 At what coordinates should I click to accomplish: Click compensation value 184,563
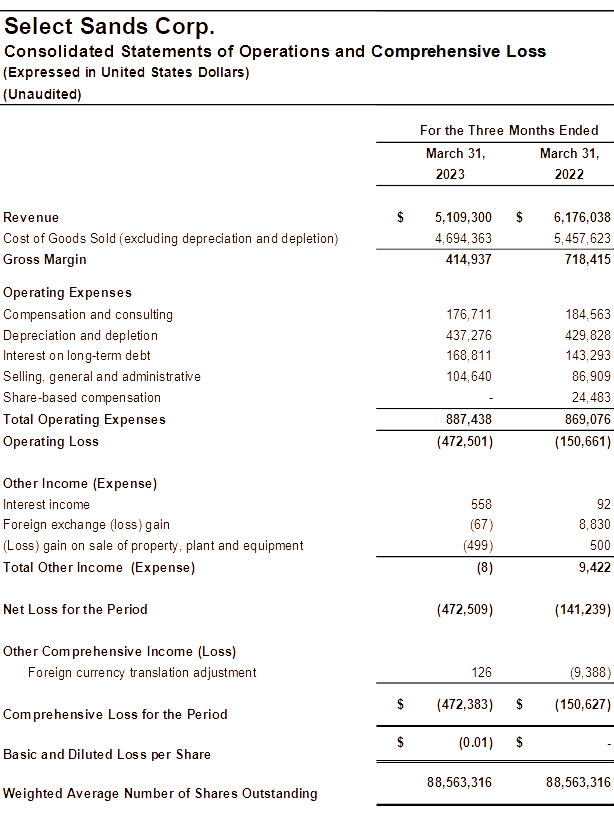click(588, 315)
